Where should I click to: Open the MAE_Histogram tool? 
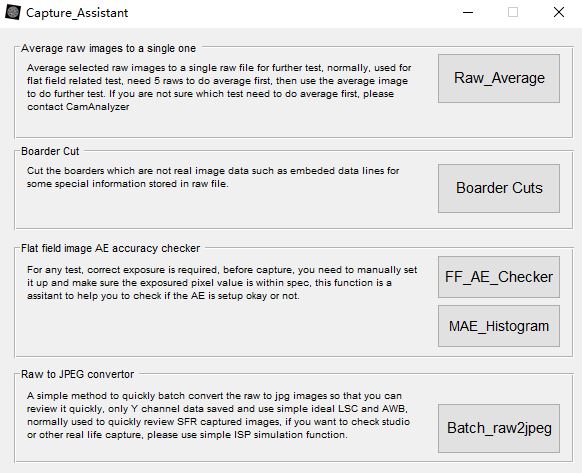[x=499, y=326]
